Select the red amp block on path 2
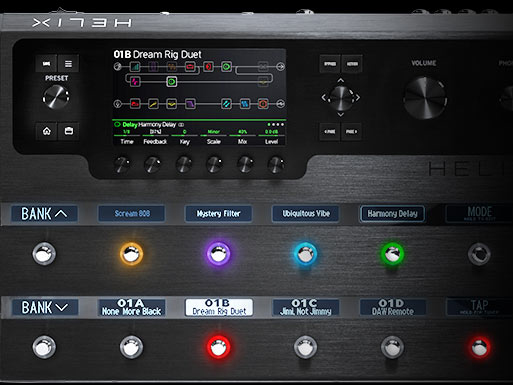The image size is (513, 385). (135, 104)
